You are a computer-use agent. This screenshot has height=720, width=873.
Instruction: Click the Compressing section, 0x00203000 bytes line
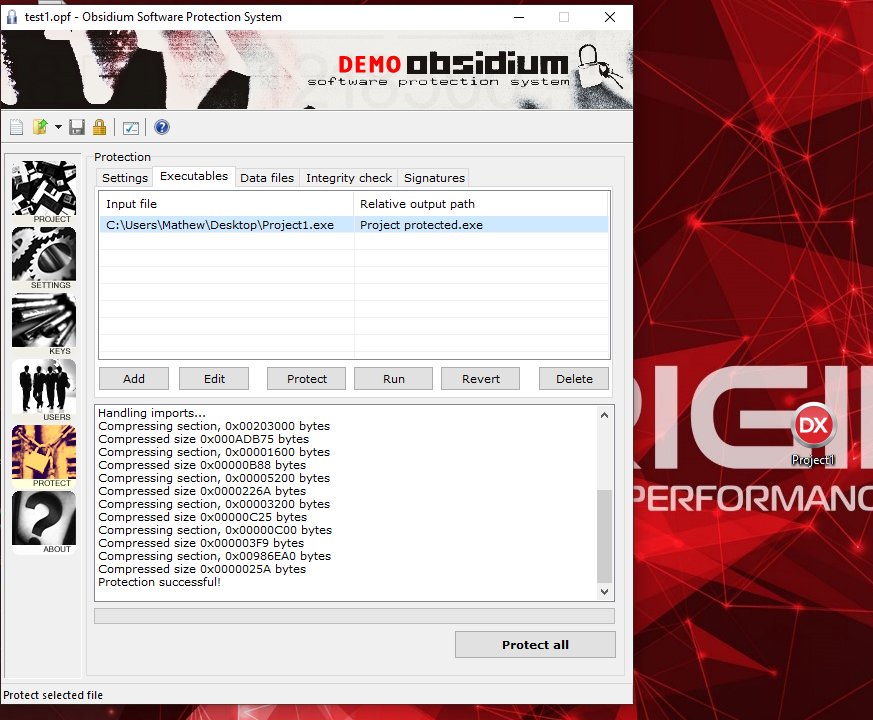214,426
